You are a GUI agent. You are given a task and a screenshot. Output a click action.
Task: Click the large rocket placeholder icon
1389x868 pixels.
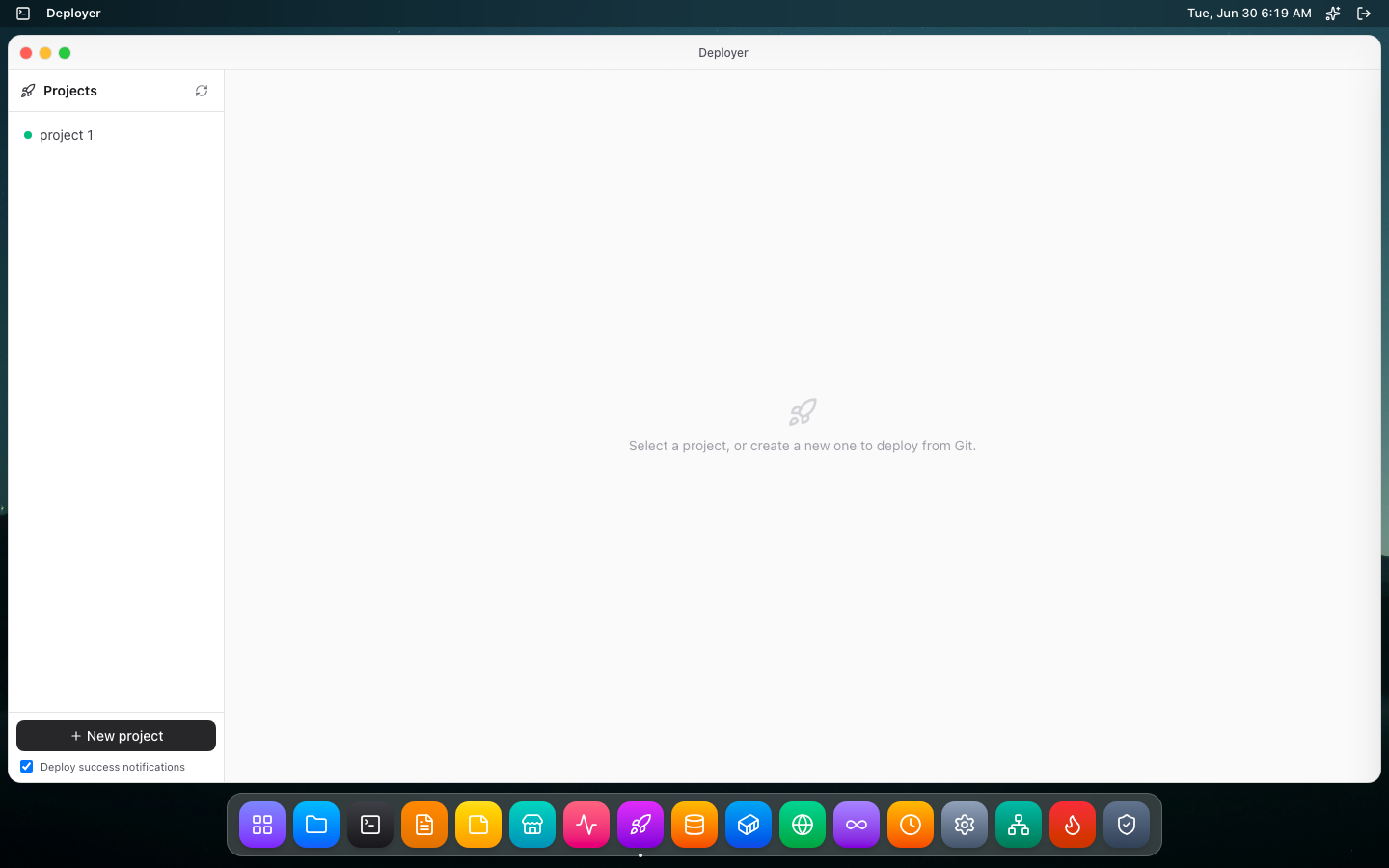click(803, 413)
